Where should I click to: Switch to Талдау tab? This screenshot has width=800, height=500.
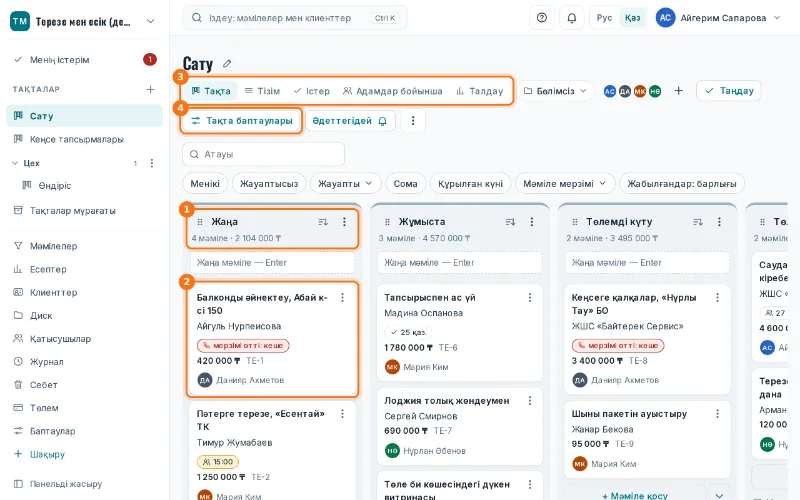point(480,91)
